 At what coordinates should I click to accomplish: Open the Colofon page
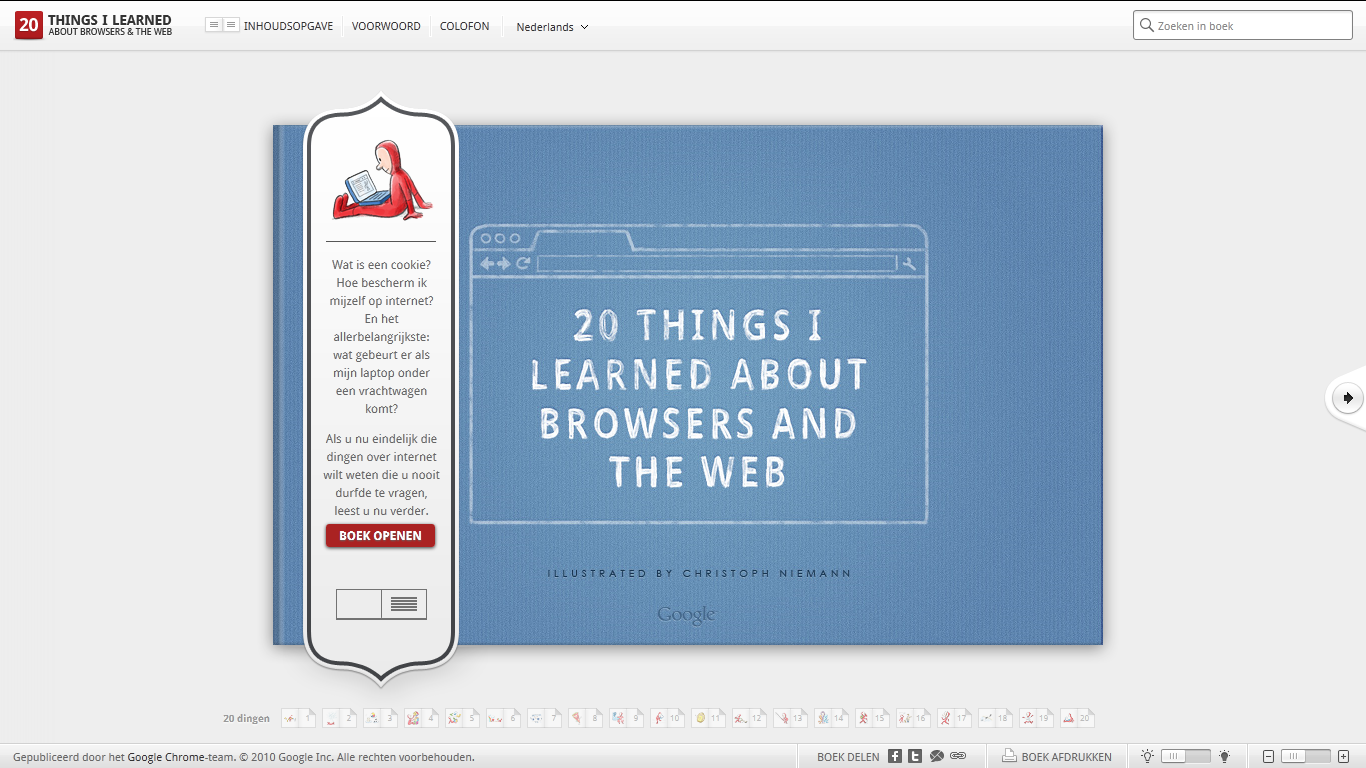coord(465,26)
